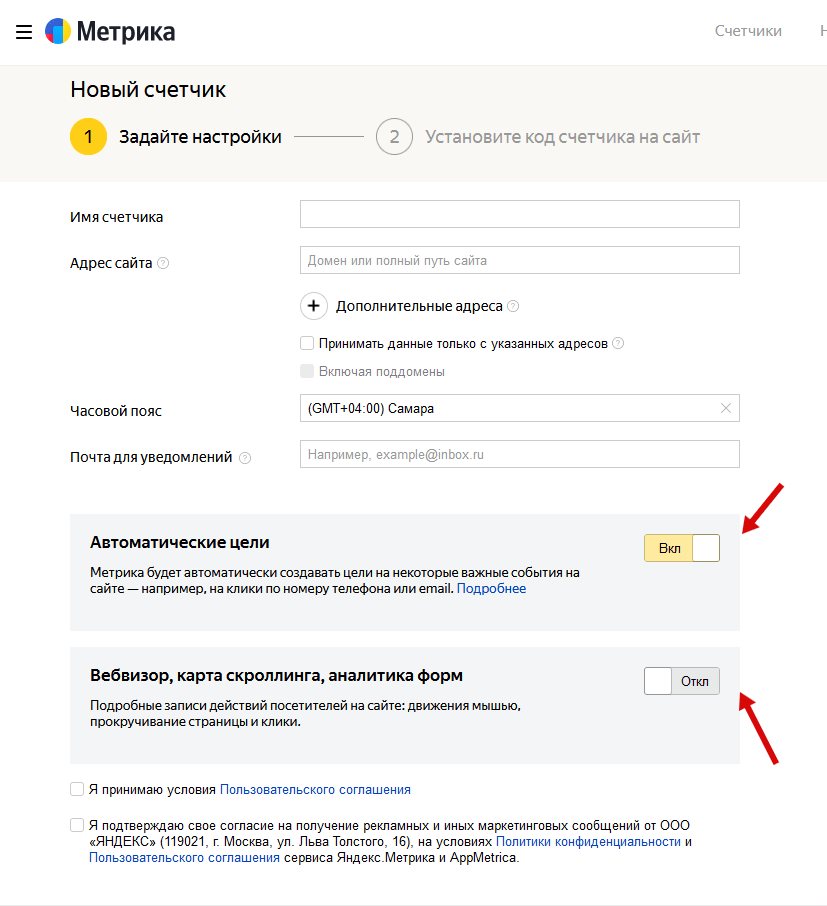827x906 pixels.
Task: Focus the Почта для уведомлений email field
Action: point(519,454)
